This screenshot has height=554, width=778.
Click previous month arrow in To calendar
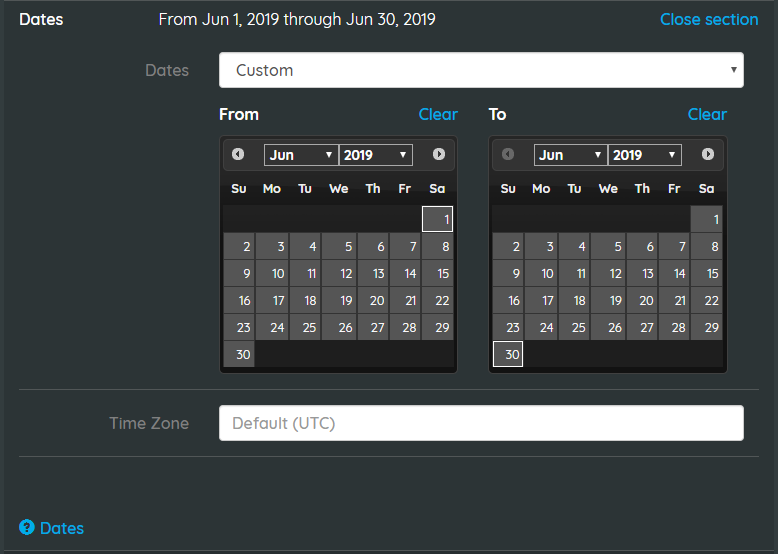[x=508, y=154]
